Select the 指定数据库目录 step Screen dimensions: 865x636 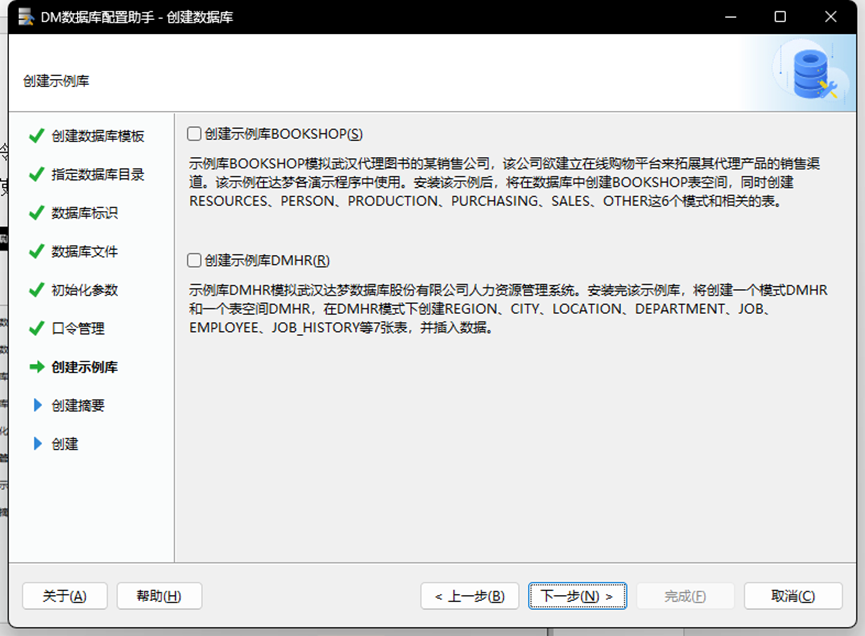98,175
